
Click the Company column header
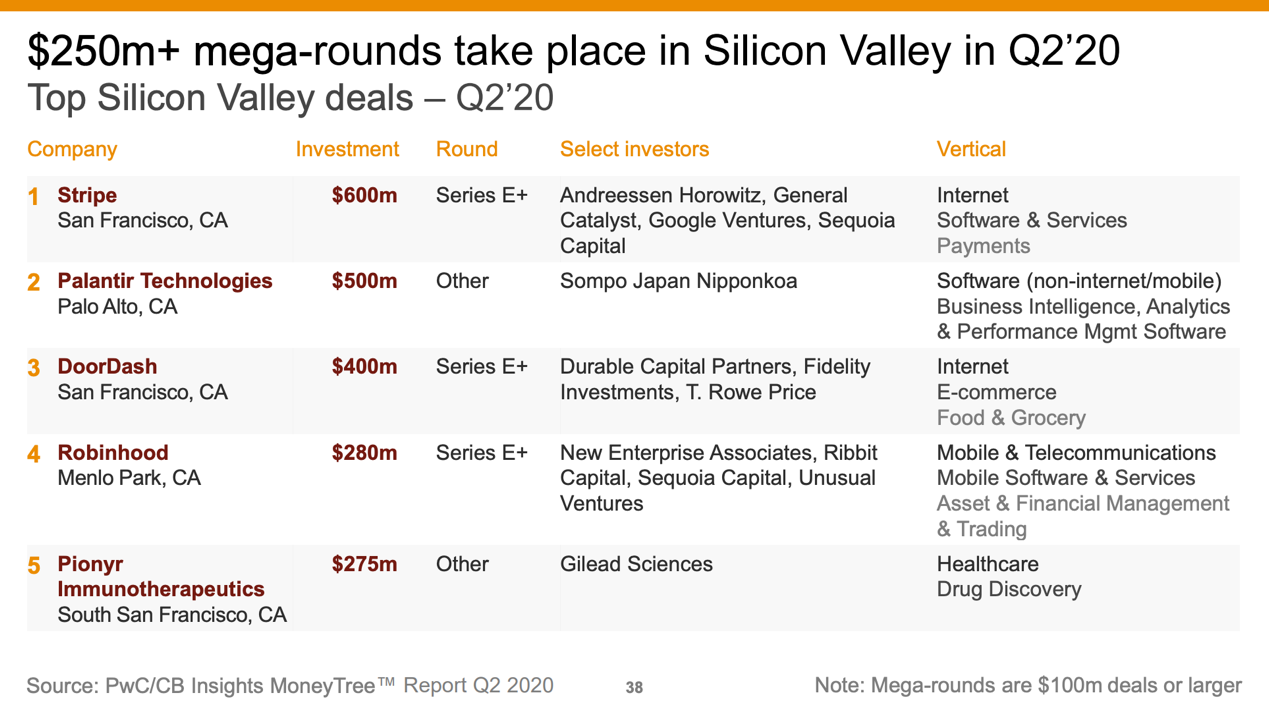coord(72,150)
